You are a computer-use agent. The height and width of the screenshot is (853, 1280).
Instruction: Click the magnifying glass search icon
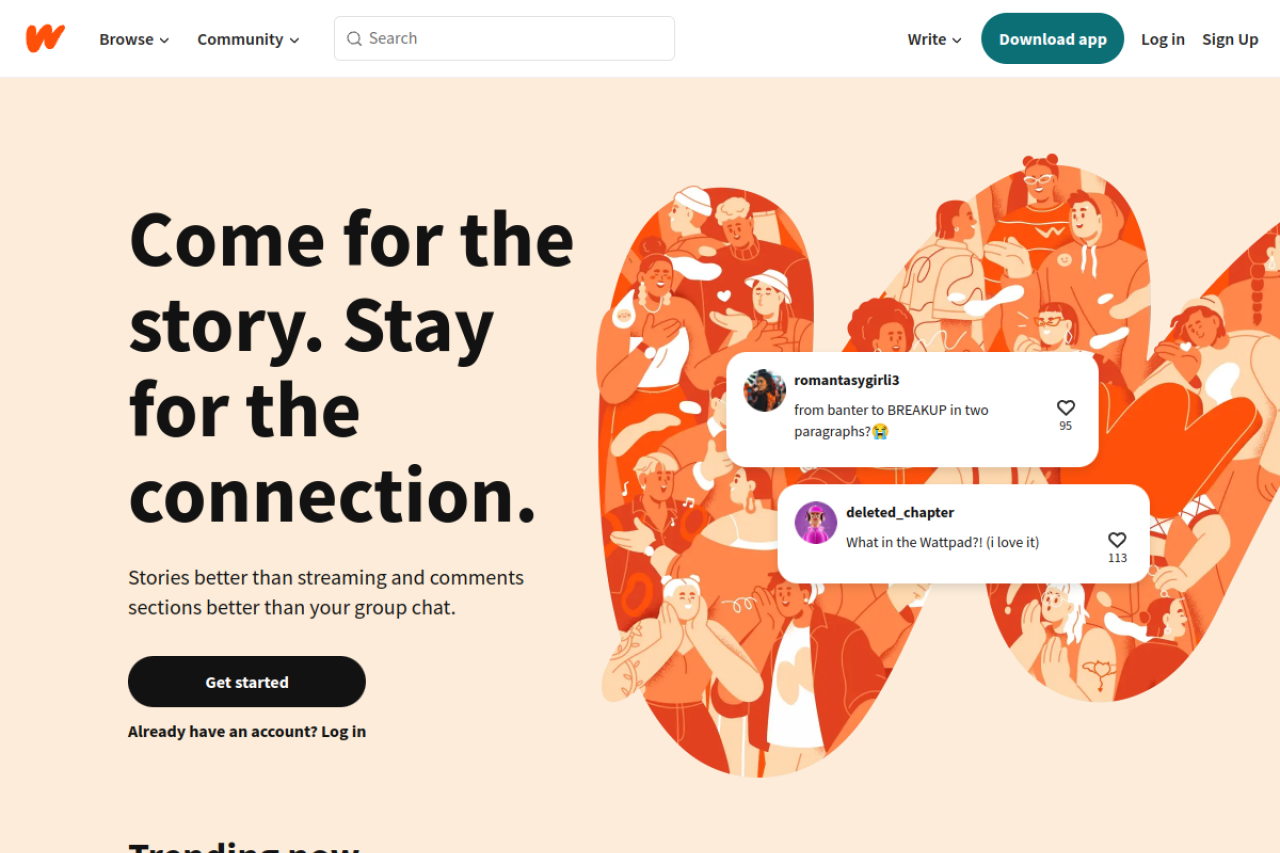click(354, 39)
